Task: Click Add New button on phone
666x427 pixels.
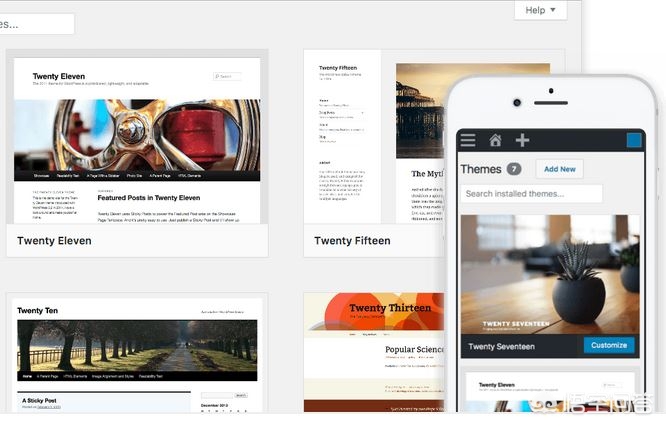Action: point(559,169)
